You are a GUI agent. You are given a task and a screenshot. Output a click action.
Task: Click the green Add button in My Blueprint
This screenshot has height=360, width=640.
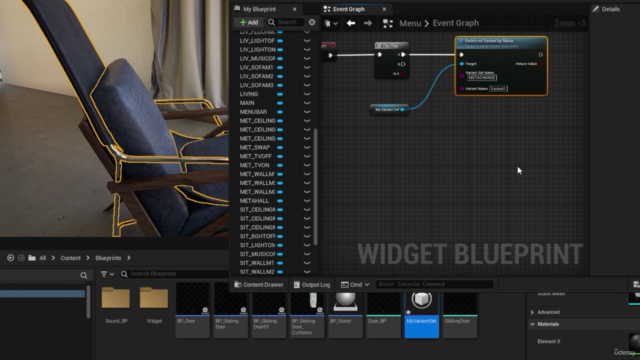click(249, 22)
